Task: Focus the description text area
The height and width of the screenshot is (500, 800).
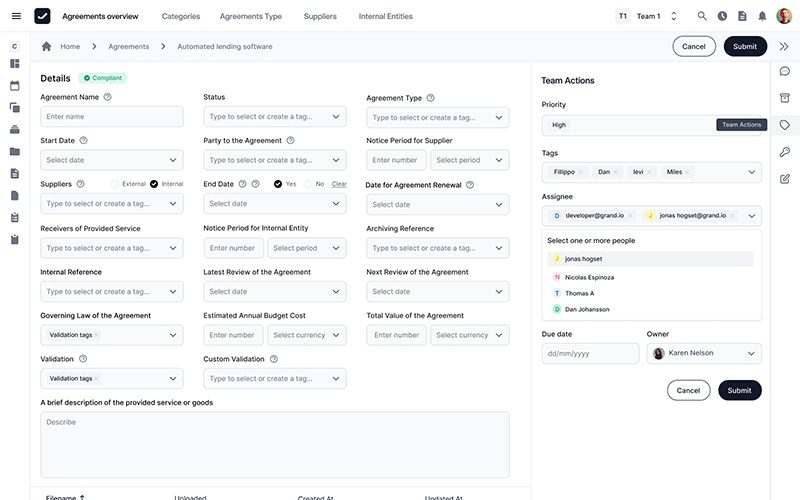Action: pyautogui.click(x=274, y=445)
